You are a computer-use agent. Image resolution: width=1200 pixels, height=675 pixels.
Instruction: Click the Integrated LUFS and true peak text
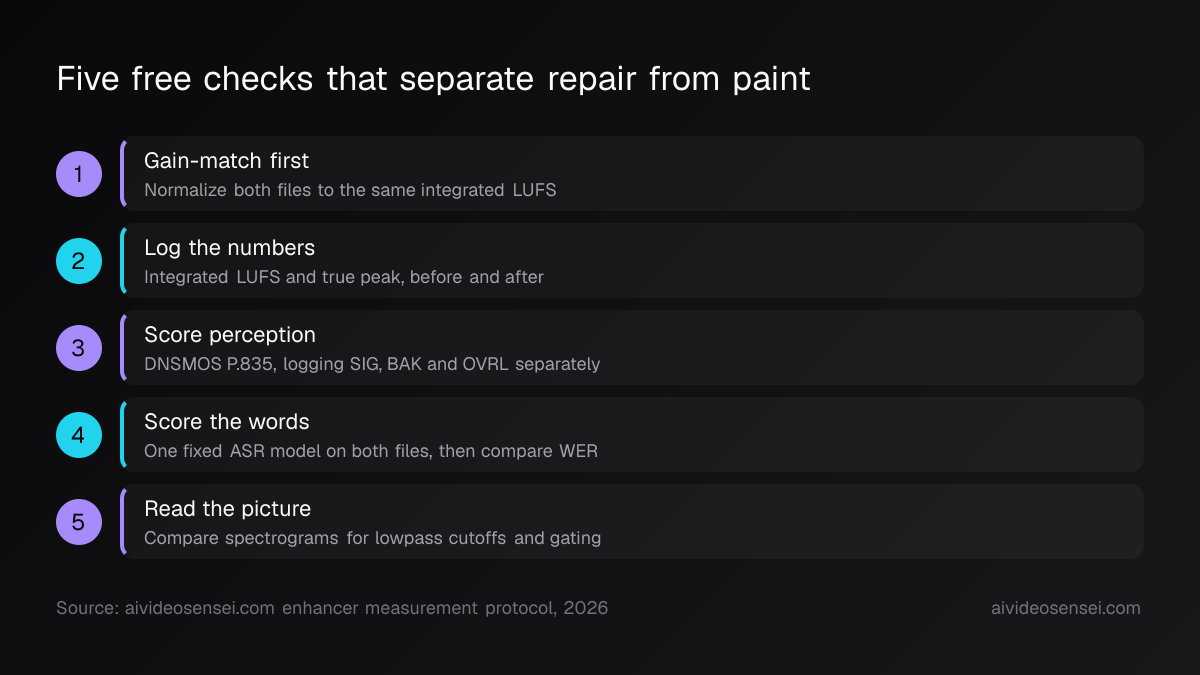click(x=344, y=277)
